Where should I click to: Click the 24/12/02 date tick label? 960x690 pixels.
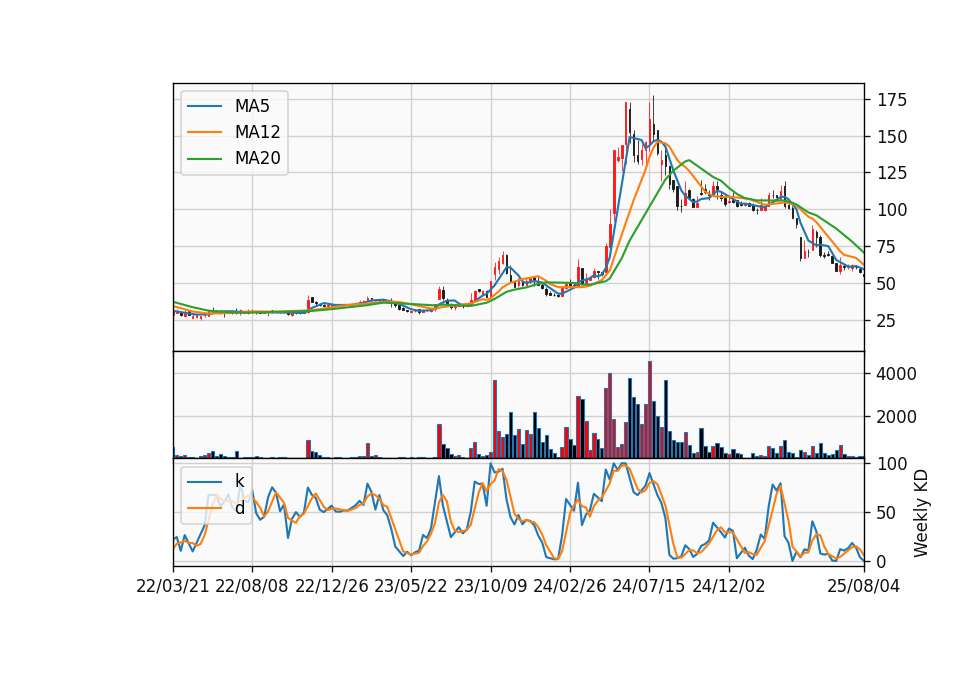tap(729, 586)
